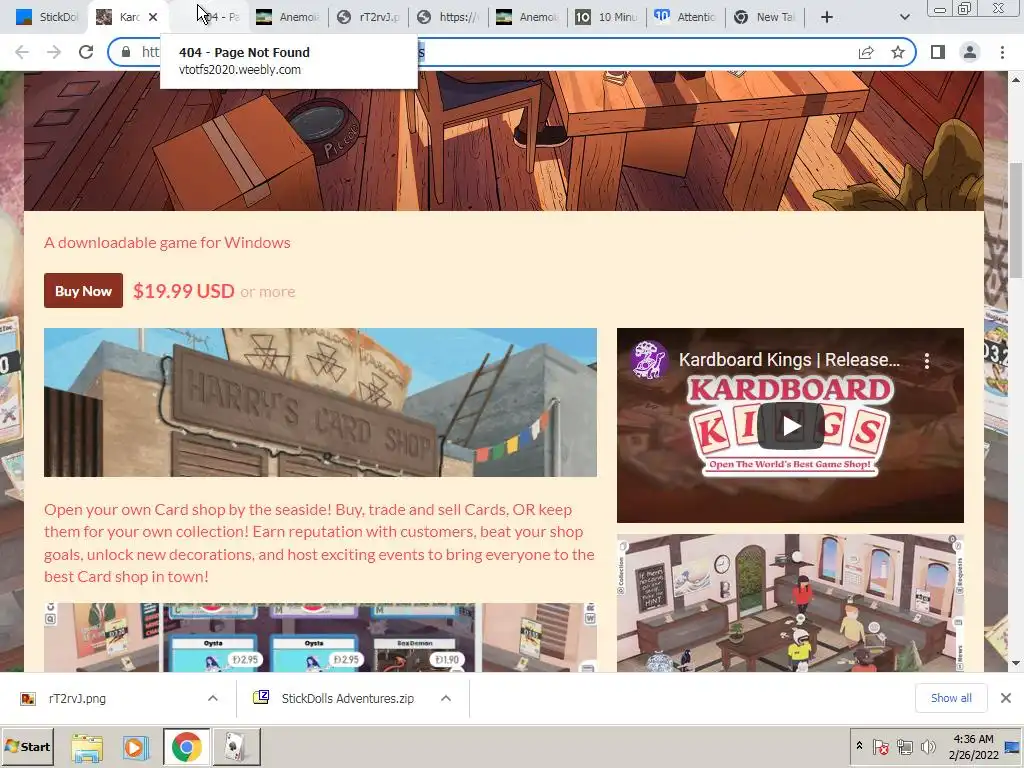
Task: Open the card trading screenshot thumbnail
Action: click(x=320, y=637)
